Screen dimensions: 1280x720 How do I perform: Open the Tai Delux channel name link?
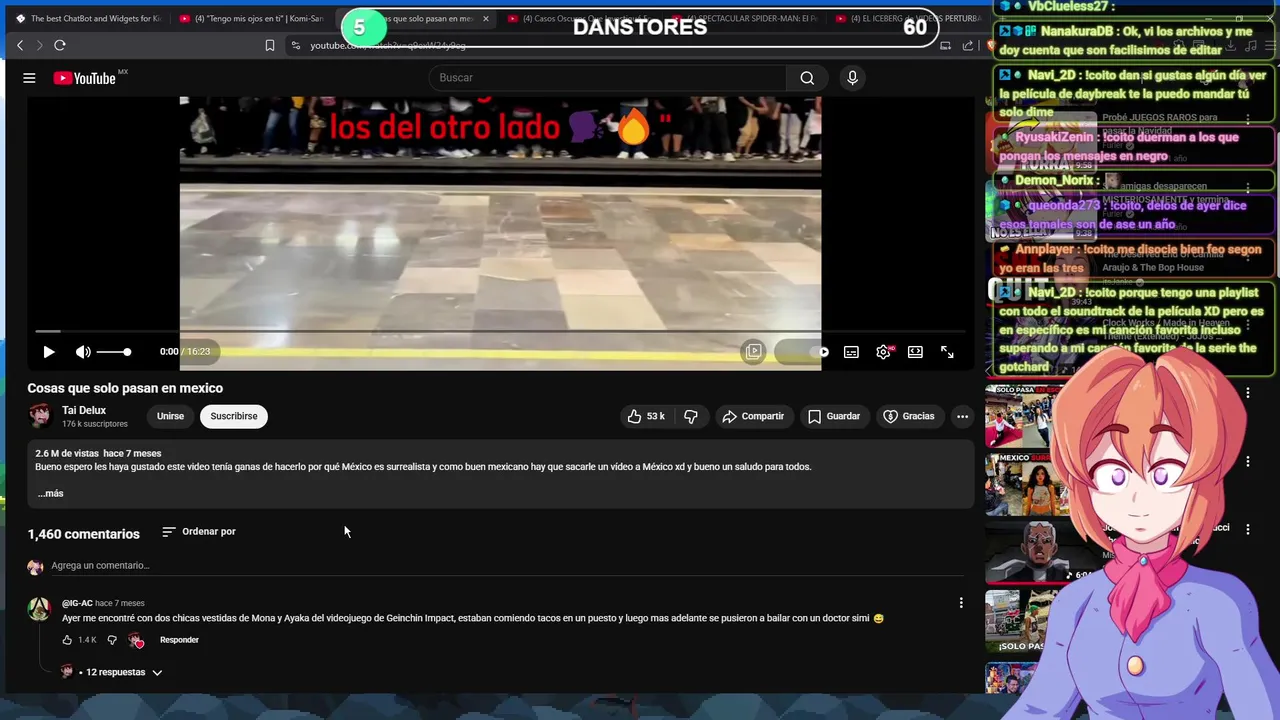(84, 410)
